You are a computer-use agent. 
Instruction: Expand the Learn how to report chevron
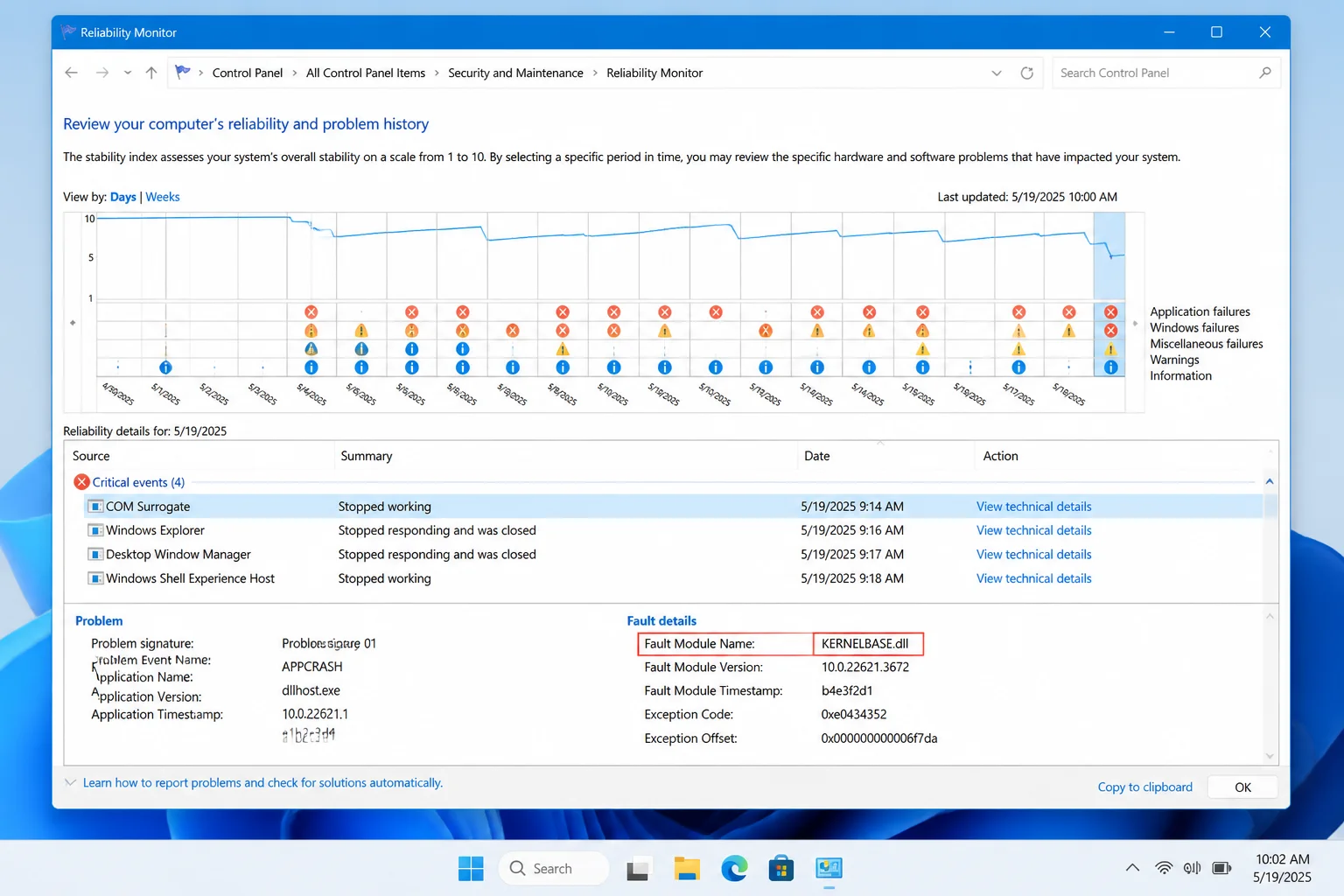pos(70,782)
